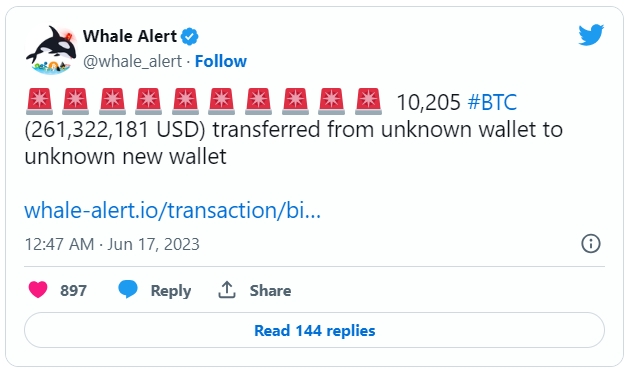Open the #BTC hashtag
The image size is (630, 371).
click(492, 102)
